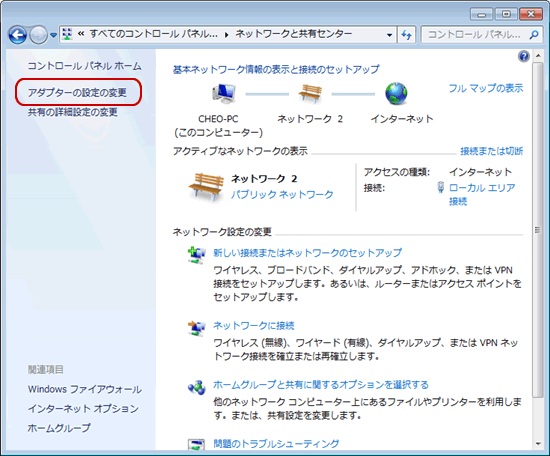Image resolution: width=550 pixels, height=456 pixels.
Task: Open ローカル エリア接続 status link
Action: [482, 194]
